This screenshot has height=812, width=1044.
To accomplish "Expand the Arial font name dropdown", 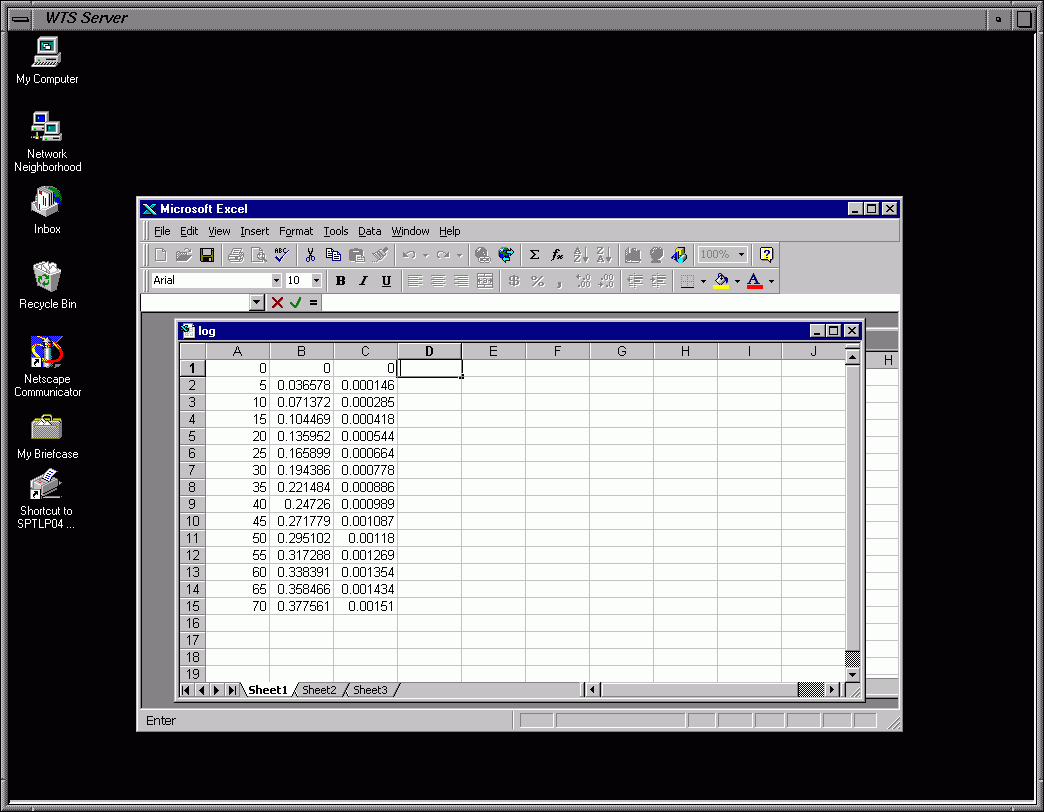I will [276, 281].
